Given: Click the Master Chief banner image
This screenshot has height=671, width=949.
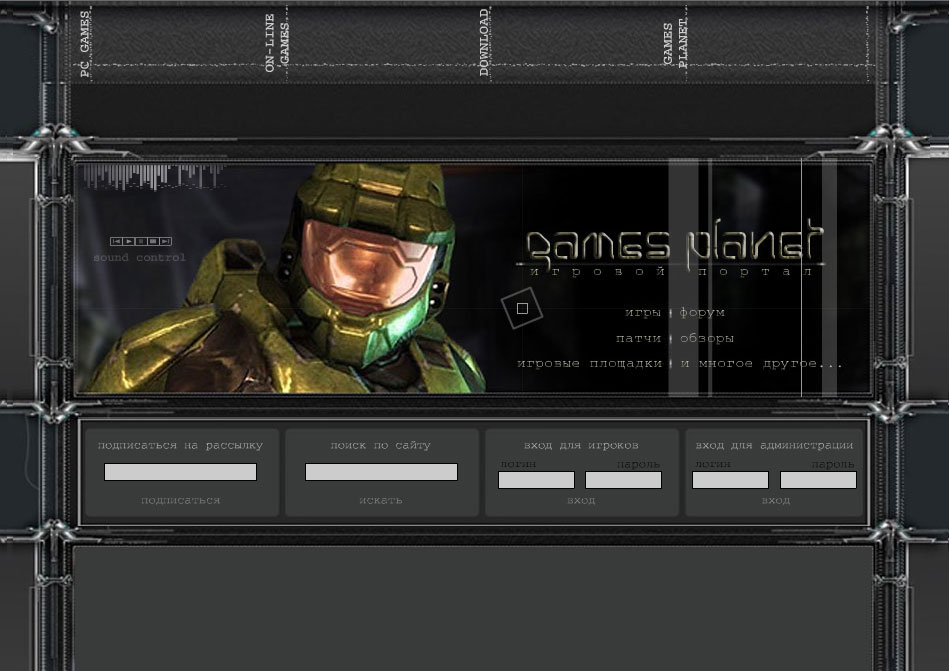Looking at the screenshot, I should coord(284,278).
